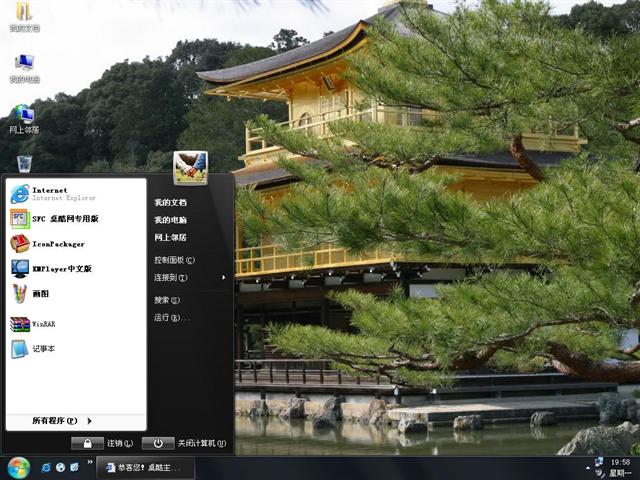Launch Internet Explorer from quick launch

(x=46, y=467)
